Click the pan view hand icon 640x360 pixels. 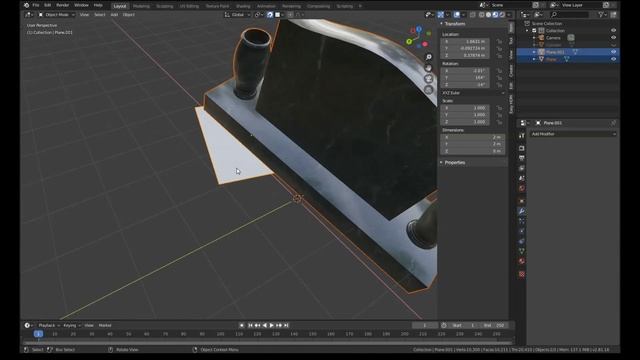429,68
